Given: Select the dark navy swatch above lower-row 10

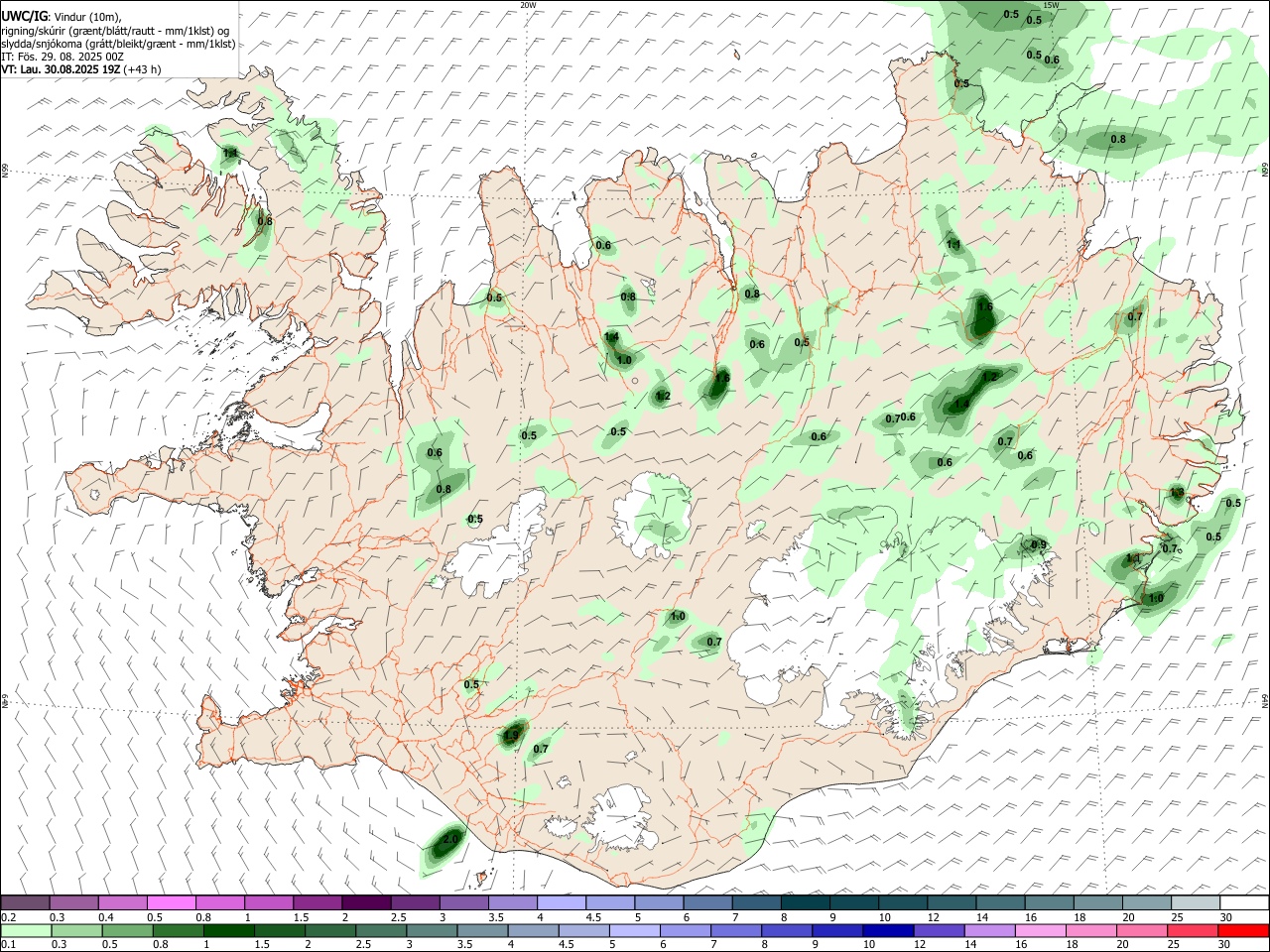Looking at the screenshot, I should pos(886,930).
